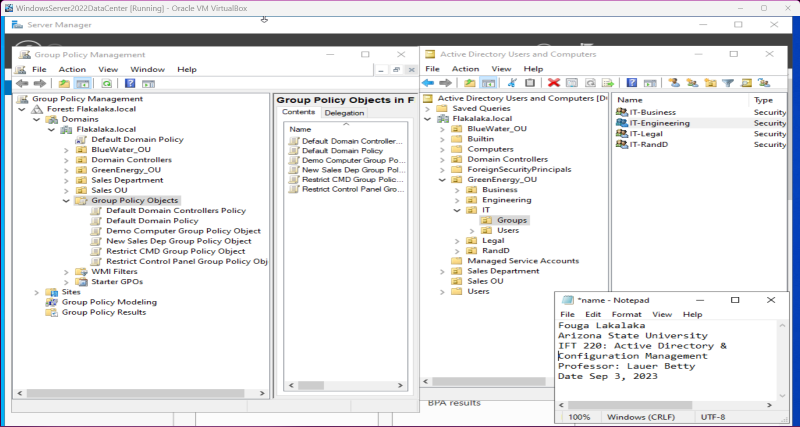Select the Users OU under the IT OU
800x427 pixels.
click(x=508, y=230)
